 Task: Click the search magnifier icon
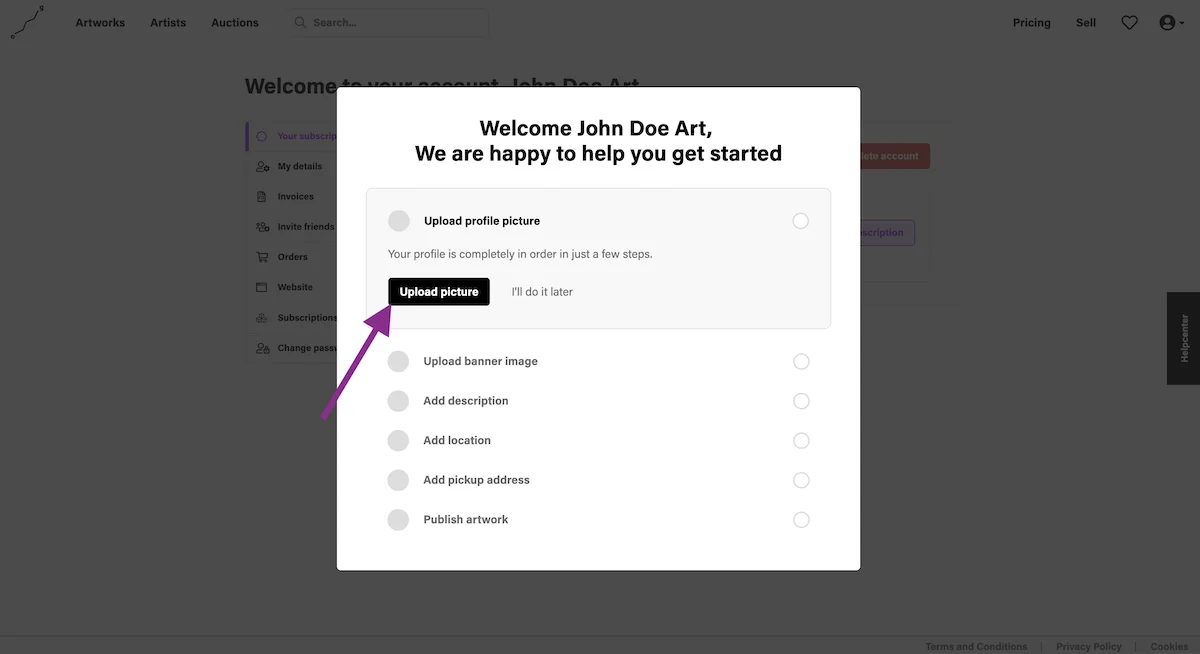pyautogui.click(x=300, y=22)
